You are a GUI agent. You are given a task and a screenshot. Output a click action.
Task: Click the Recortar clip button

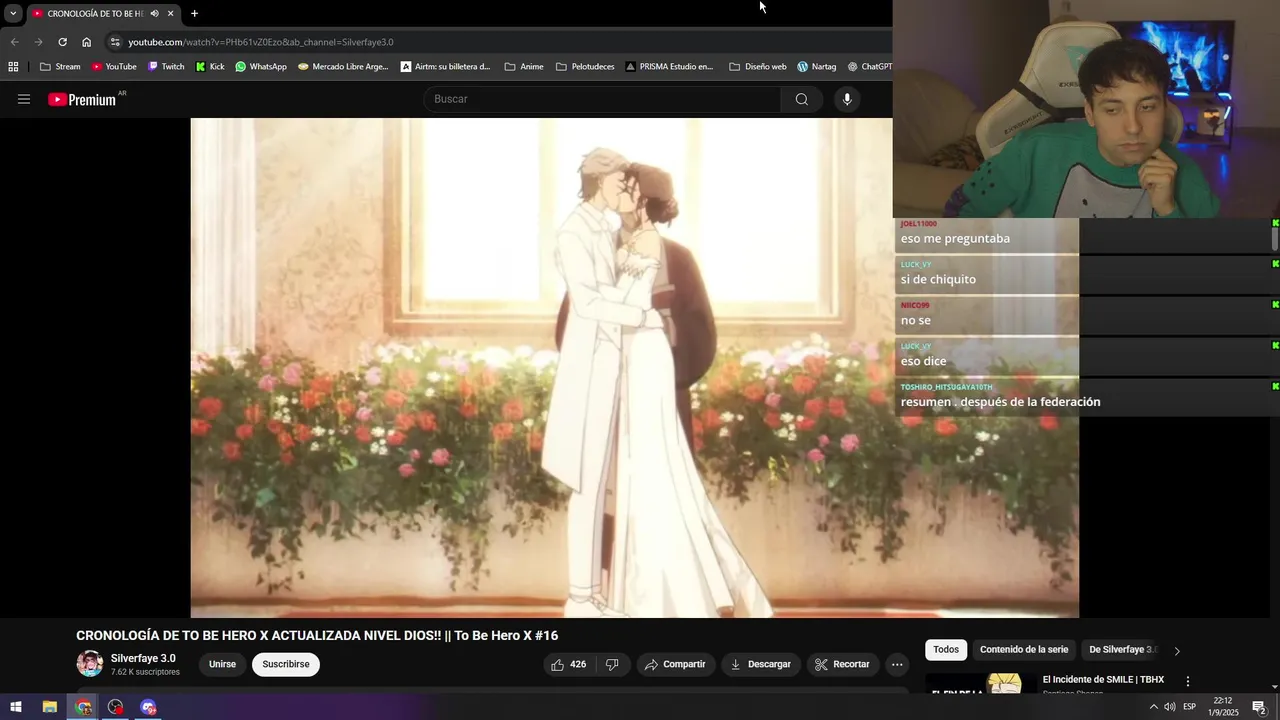pos(842,664)
